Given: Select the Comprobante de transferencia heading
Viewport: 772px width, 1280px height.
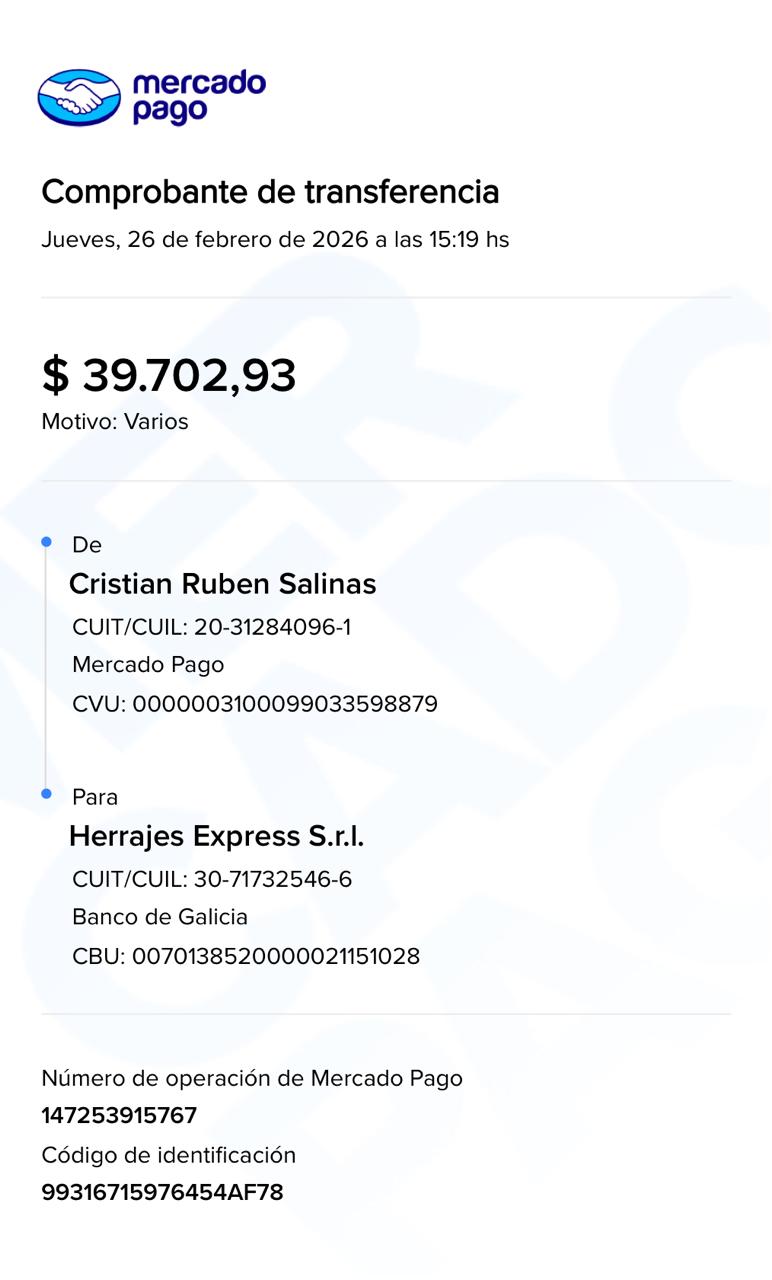Looking at the screenshot, I should (270, 191).
